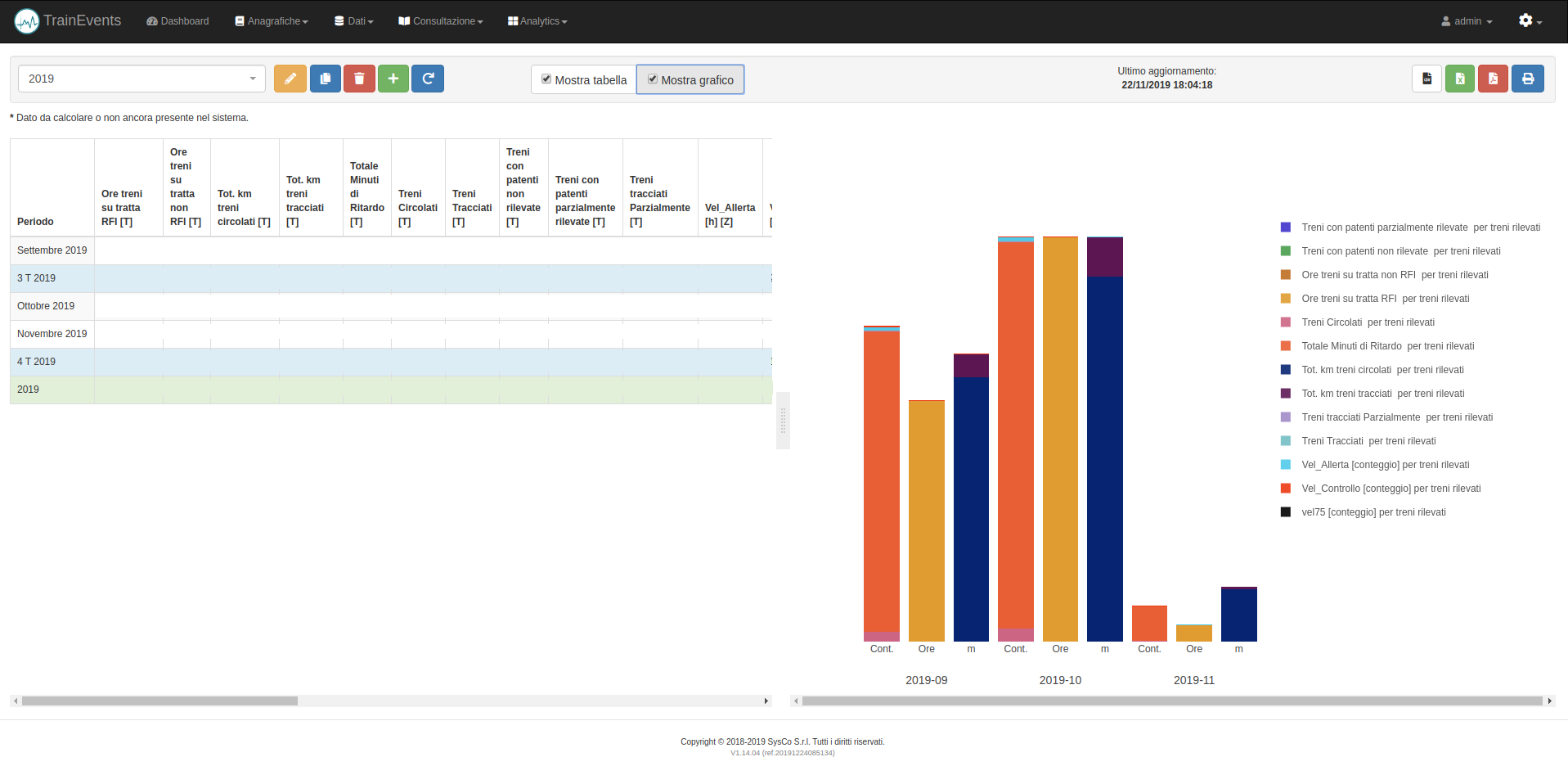This screenshot has height=775, width=1568.
Task: Select the green 2019 total row
Action: click(391, 390)
